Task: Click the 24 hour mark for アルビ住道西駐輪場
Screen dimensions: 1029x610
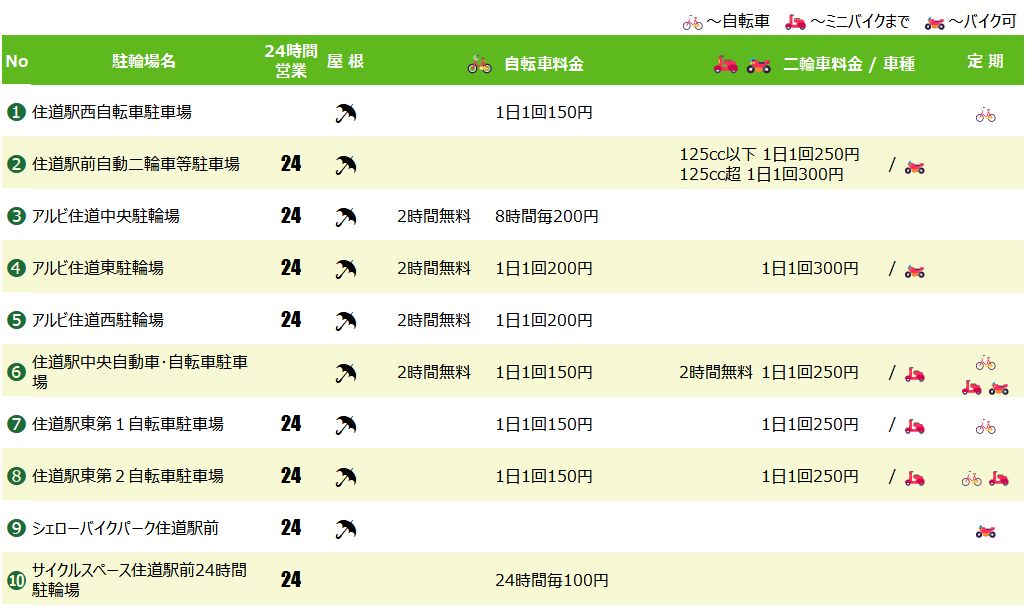Action: pyautogui.click(x=291, y=319)
